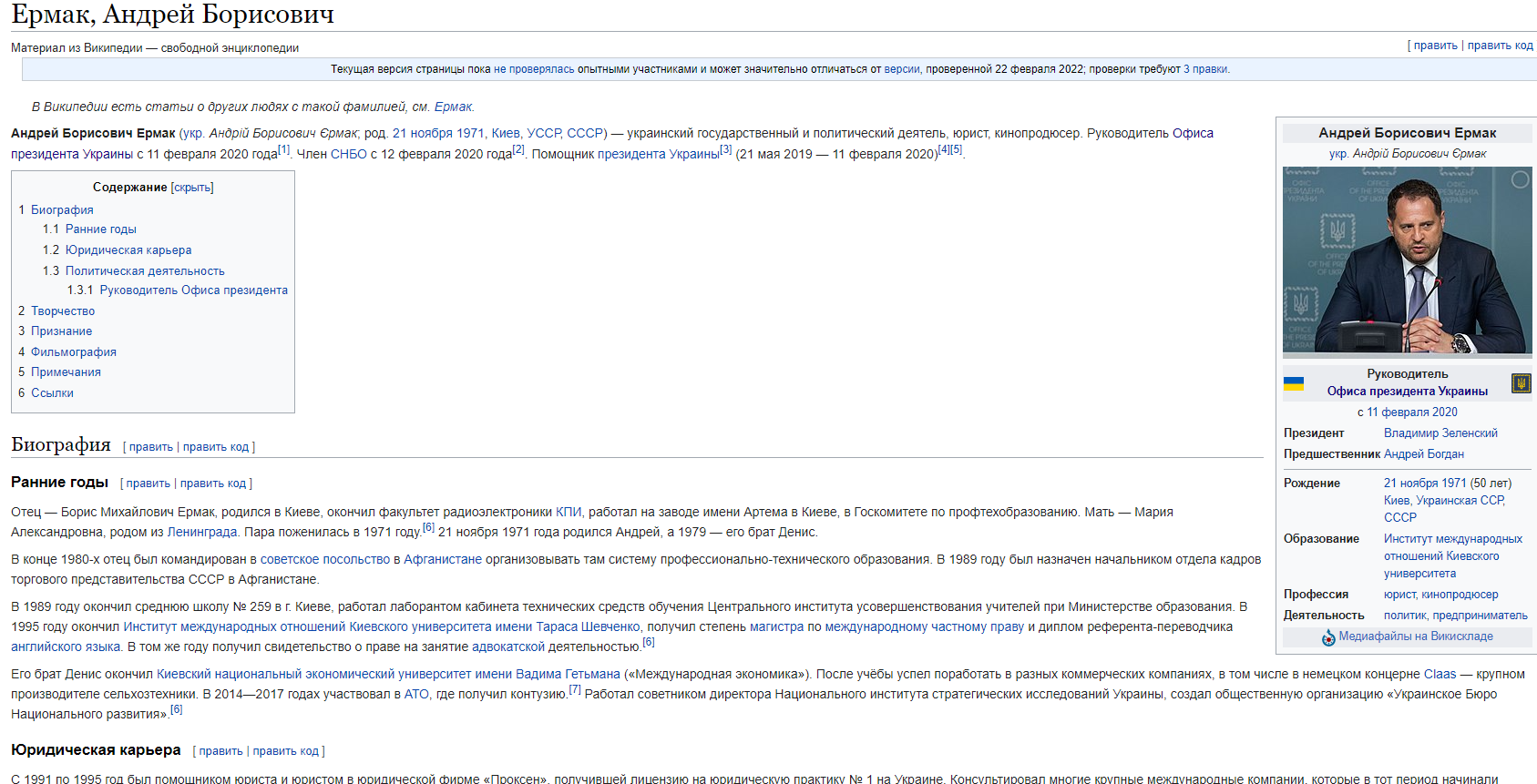Click the Ukrainian flag icon in the infobox
This screenshot has width=1537, height=784.
coord(1294,383)
